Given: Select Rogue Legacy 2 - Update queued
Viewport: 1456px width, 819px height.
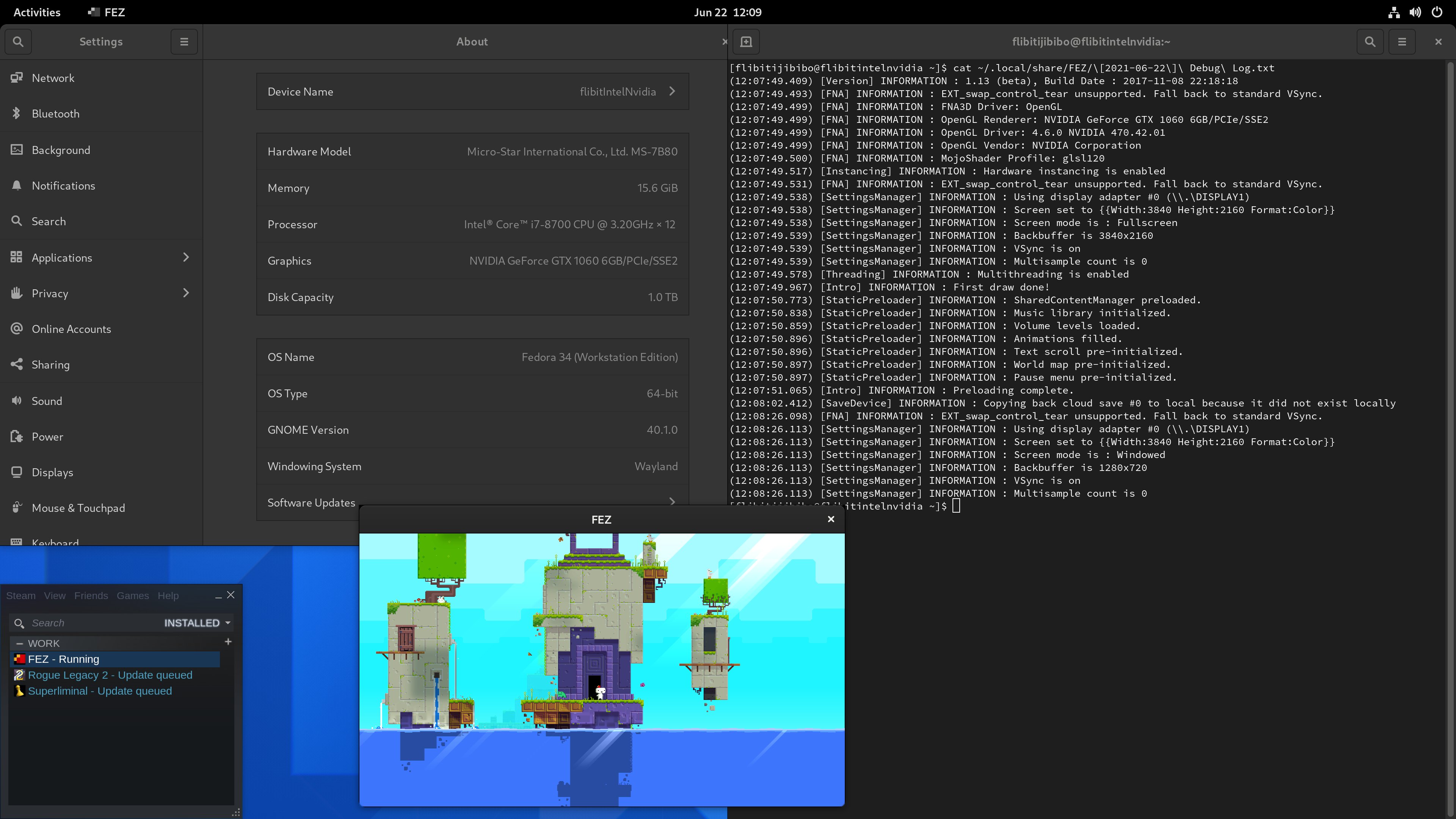Looking at the screenshot, I should pos(115,675).
